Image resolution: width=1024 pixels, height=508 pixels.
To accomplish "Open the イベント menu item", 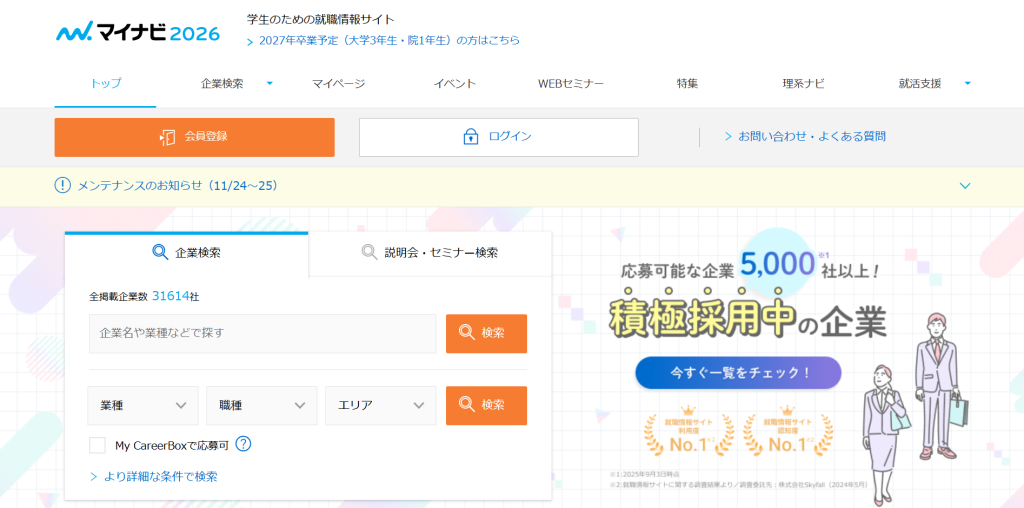I will coord(455,84).
